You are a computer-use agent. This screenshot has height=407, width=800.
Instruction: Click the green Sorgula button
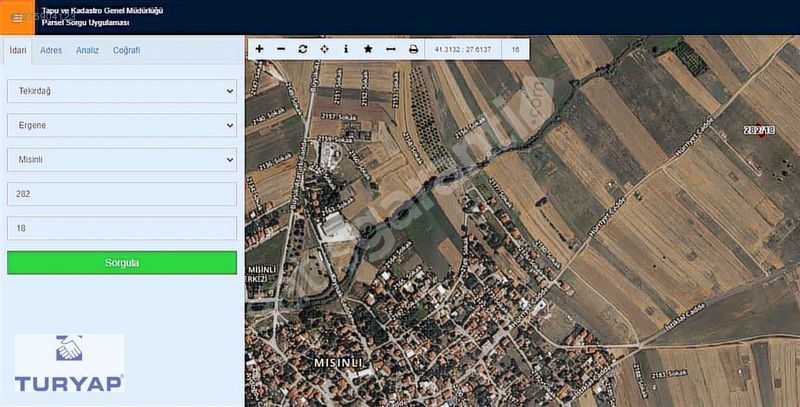[x=122, y=263]
